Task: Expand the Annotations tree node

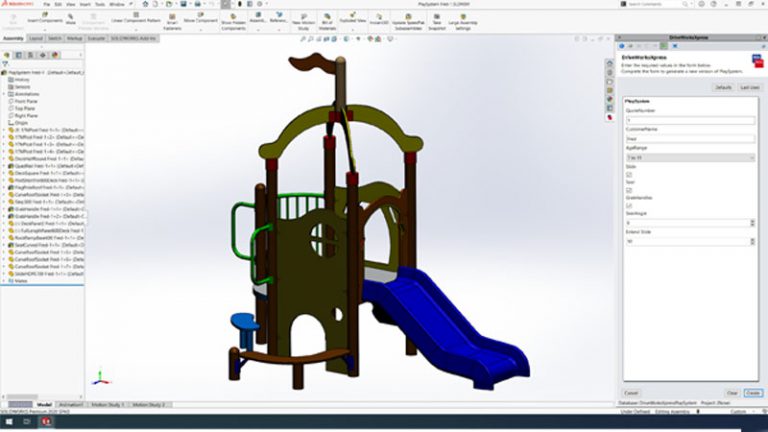Action: coord(5,94)
